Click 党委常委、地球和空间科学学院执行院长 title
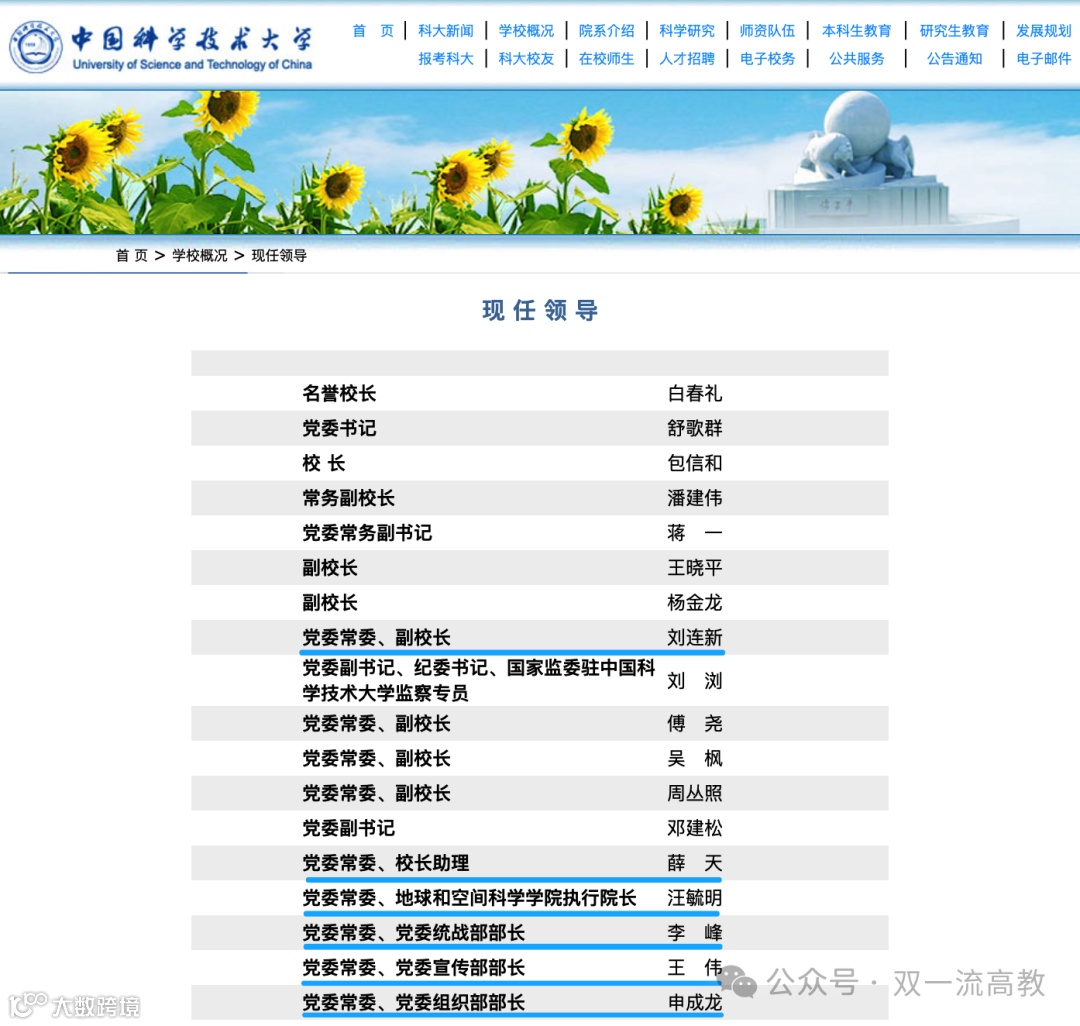 469,898
